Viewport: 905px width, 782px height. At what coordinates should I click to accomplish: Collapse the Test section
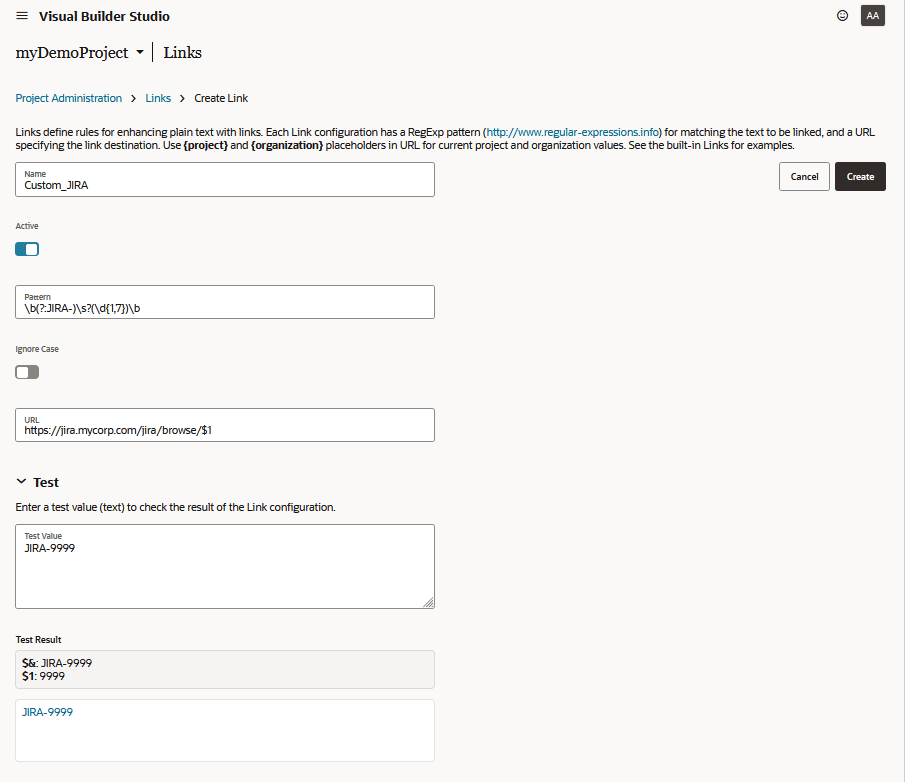(21, 482)
